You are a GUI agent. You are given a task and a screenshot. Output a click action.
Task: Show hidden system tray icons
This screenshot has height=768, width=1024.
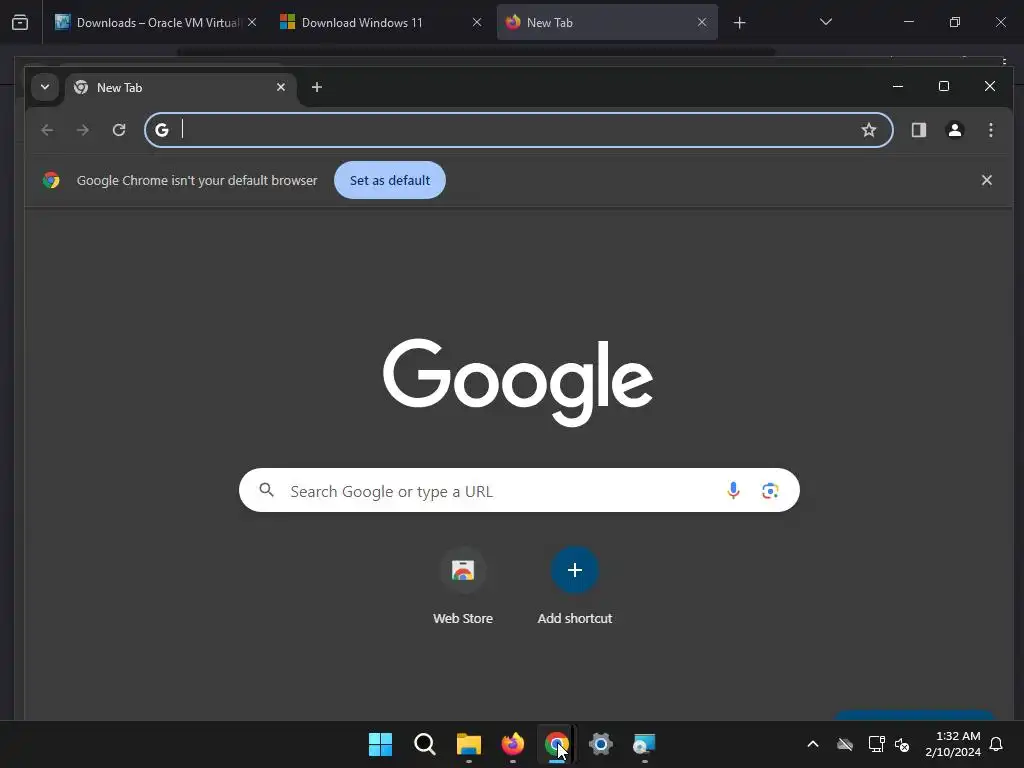click(x=813, y=744)
